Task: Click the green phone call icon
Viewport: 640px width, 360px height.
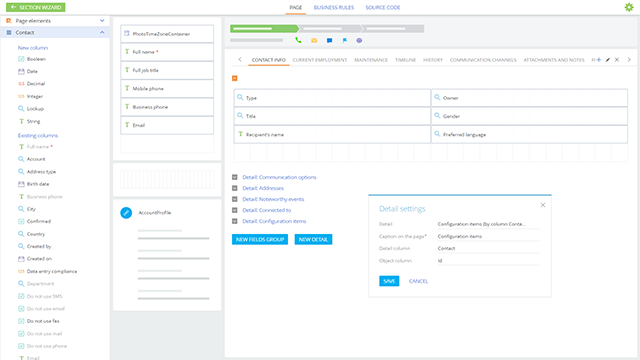Action: pos(298,40)
